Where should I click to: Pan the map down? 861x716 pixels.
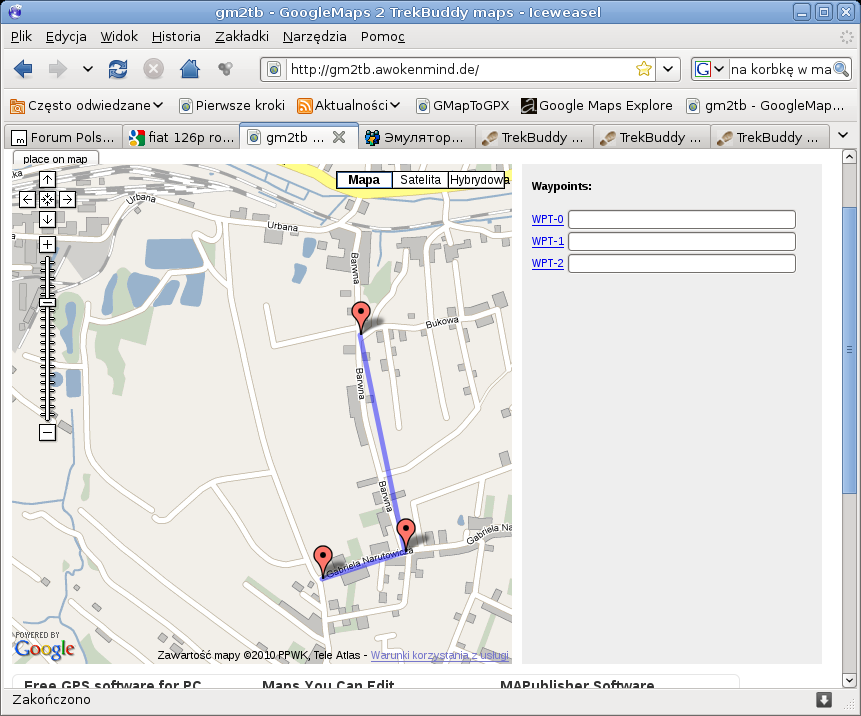coord(48,220)
